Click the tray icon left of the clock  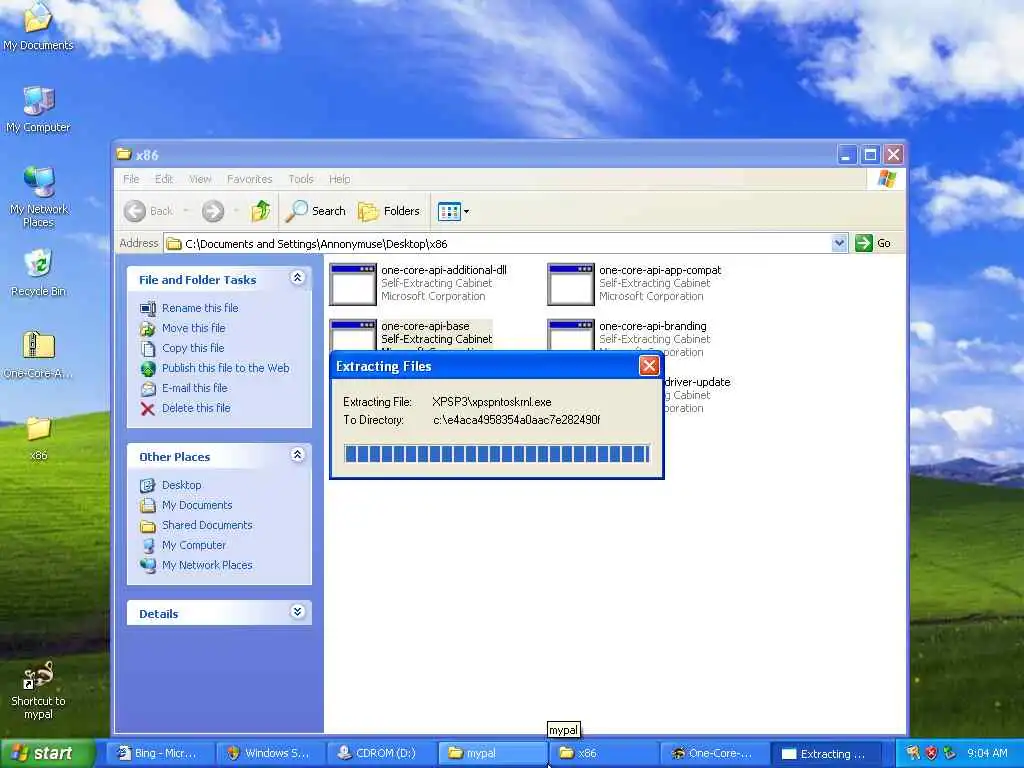(950, 753)
